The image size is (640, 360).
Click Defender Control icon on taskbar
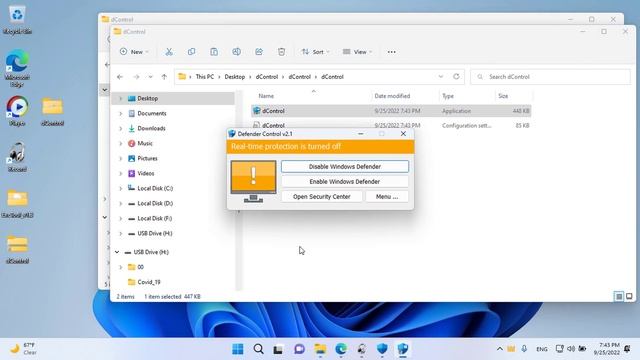pos(403,349)
